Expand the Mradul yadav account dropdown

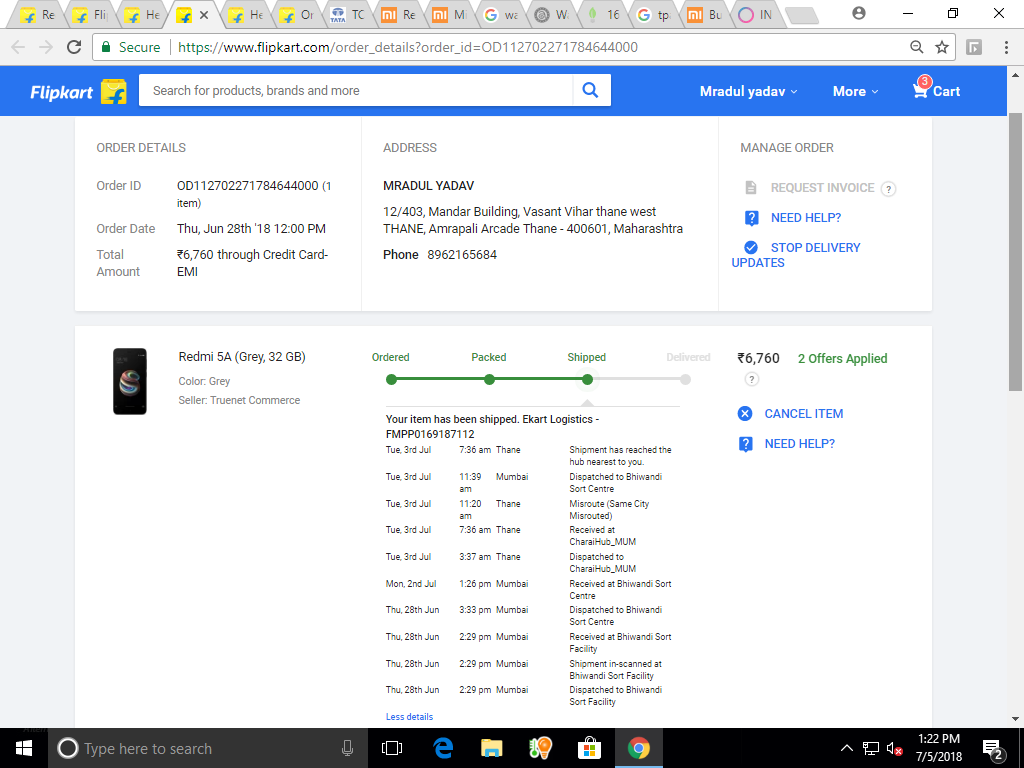[x=748, y=91]
